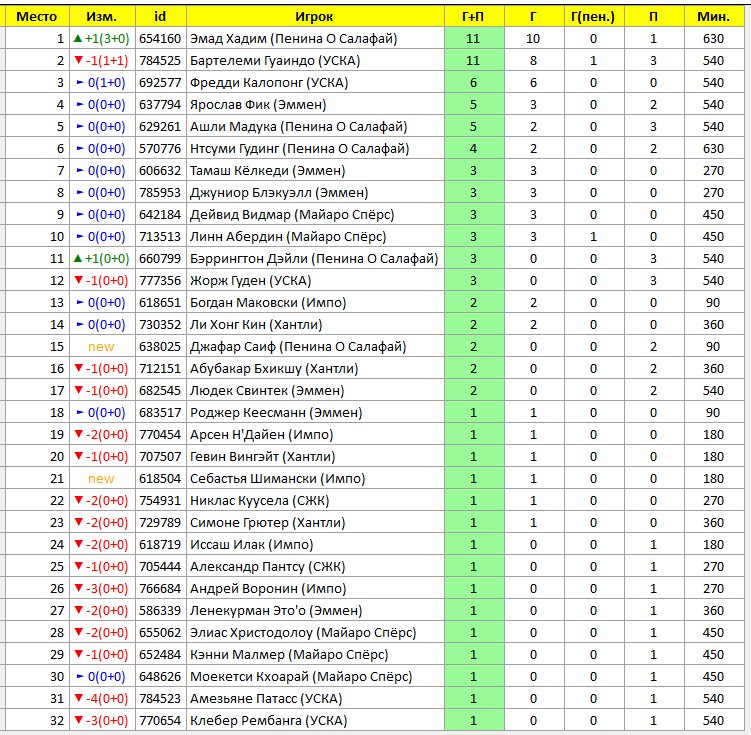Image resolution: width=751 pixels, height=735 pixels.
Task: Click player name Бартелеми Гуаиндо (УСКА)
Action: (275, 61)
